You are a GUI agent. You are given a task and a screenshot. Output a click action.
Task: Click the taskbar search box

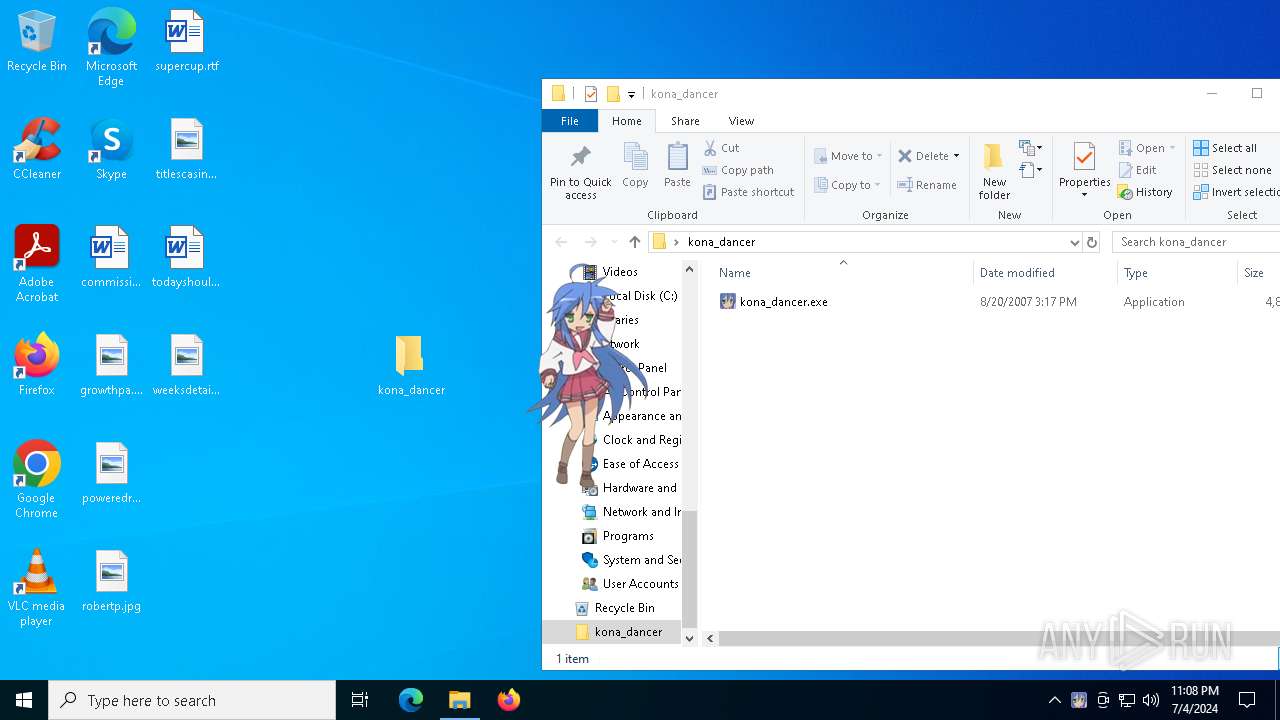point(192,700)
